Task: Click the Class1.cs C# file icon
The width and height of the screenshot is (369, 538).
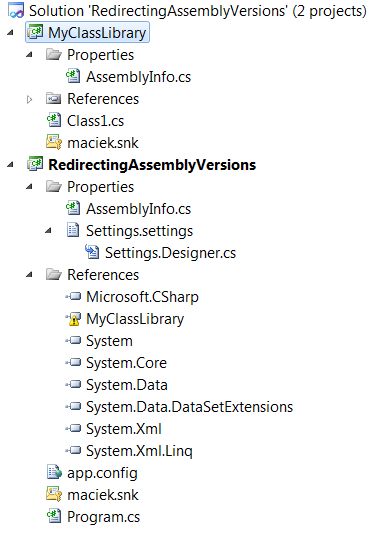Action: tap(54, 120)
